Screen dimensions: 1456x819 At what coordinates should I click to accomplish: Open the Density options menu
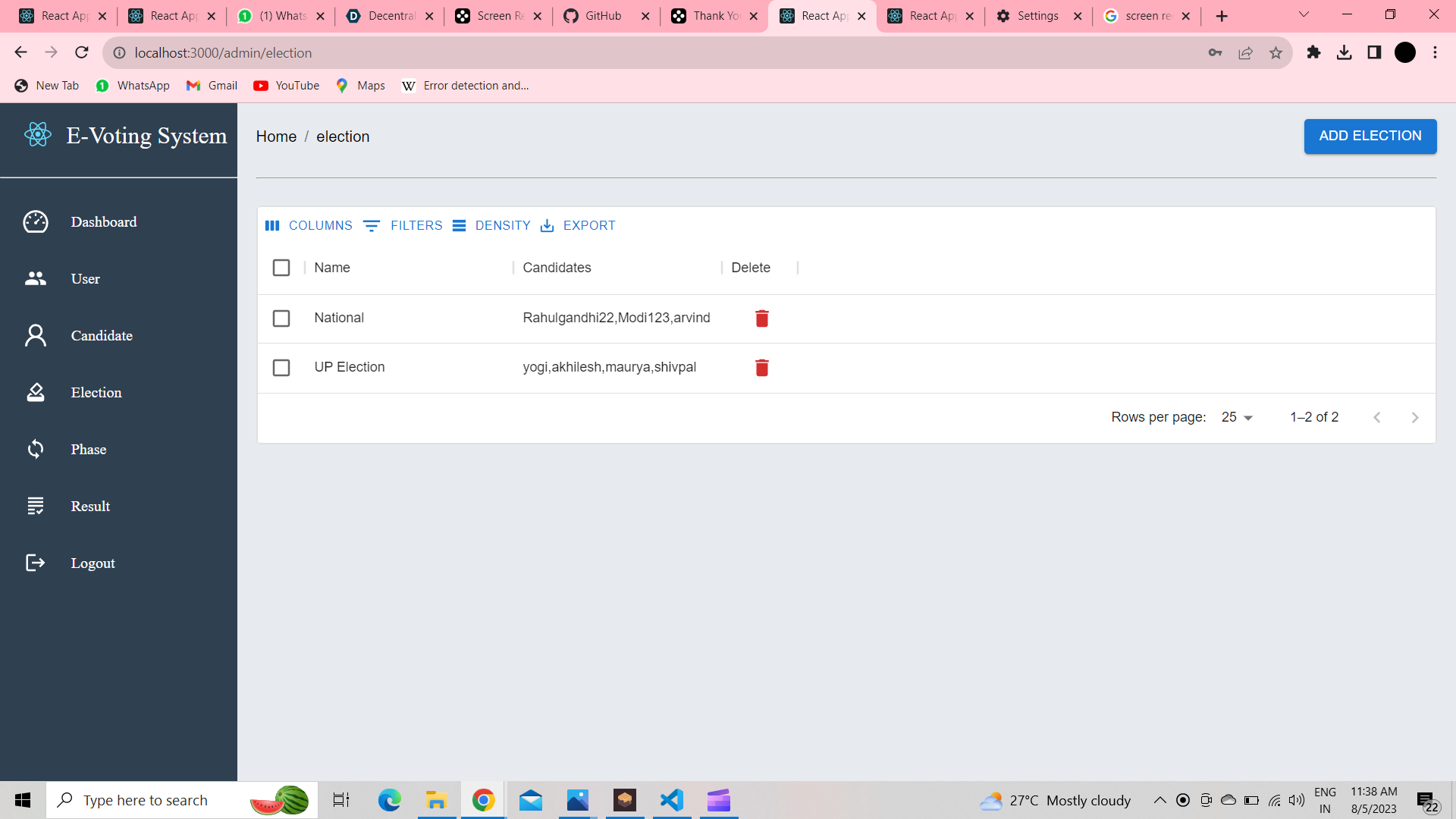491,226
